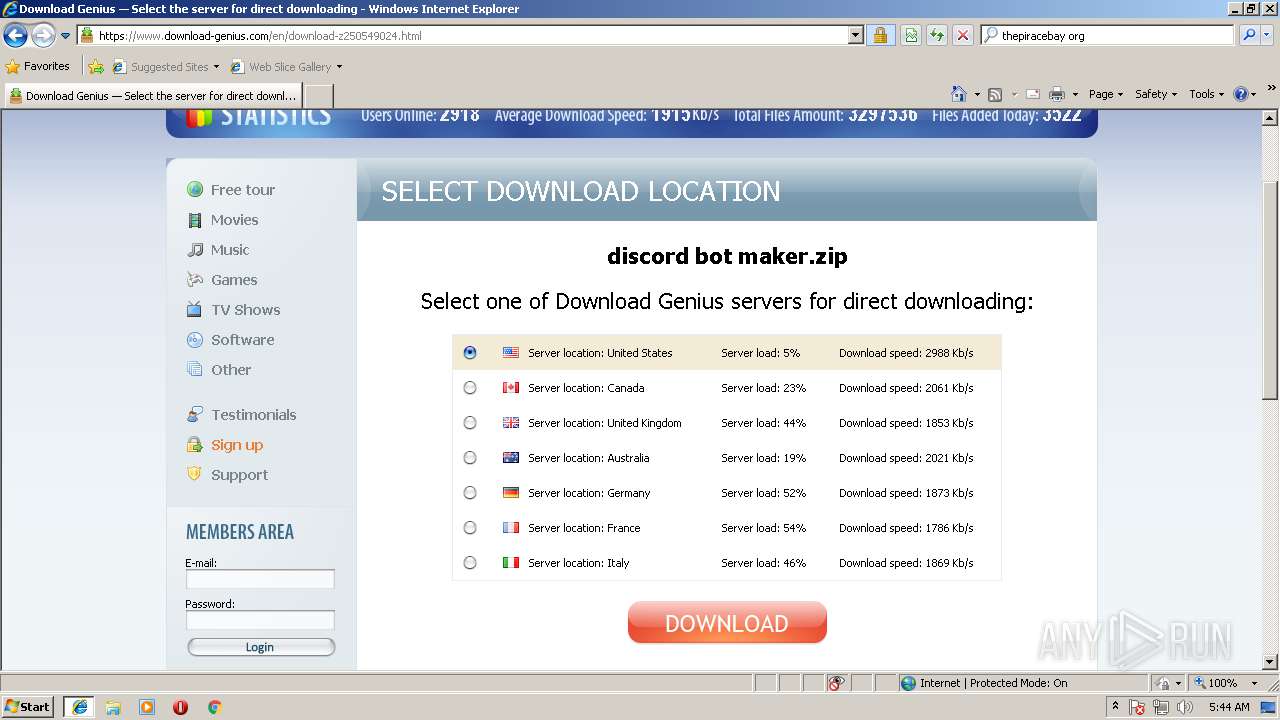Click the volume speaker tray icon

point(1184,707)
